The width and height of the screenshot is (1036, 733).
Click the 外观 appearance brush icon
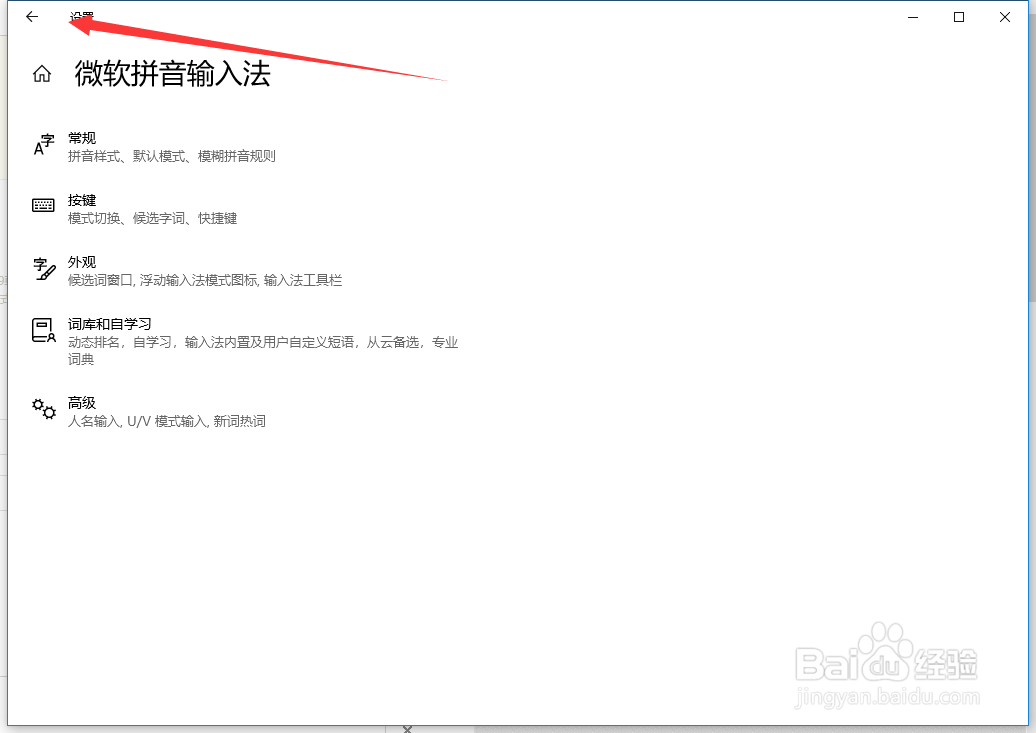(44, 268)
